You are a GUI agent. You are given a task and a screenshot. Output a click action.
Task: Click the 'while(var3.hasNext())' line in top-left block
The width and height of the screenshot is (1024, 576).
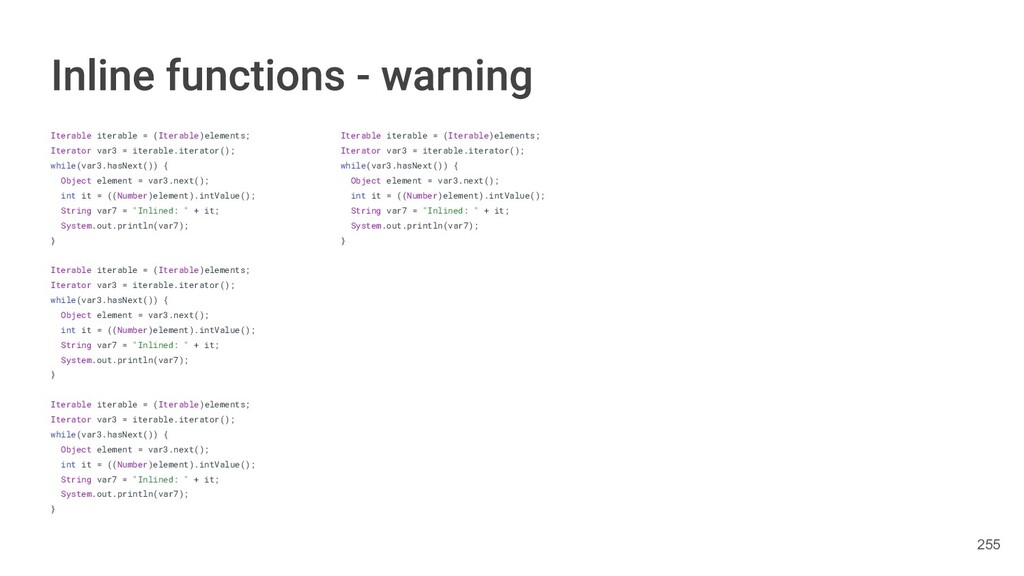click(109, 166)
